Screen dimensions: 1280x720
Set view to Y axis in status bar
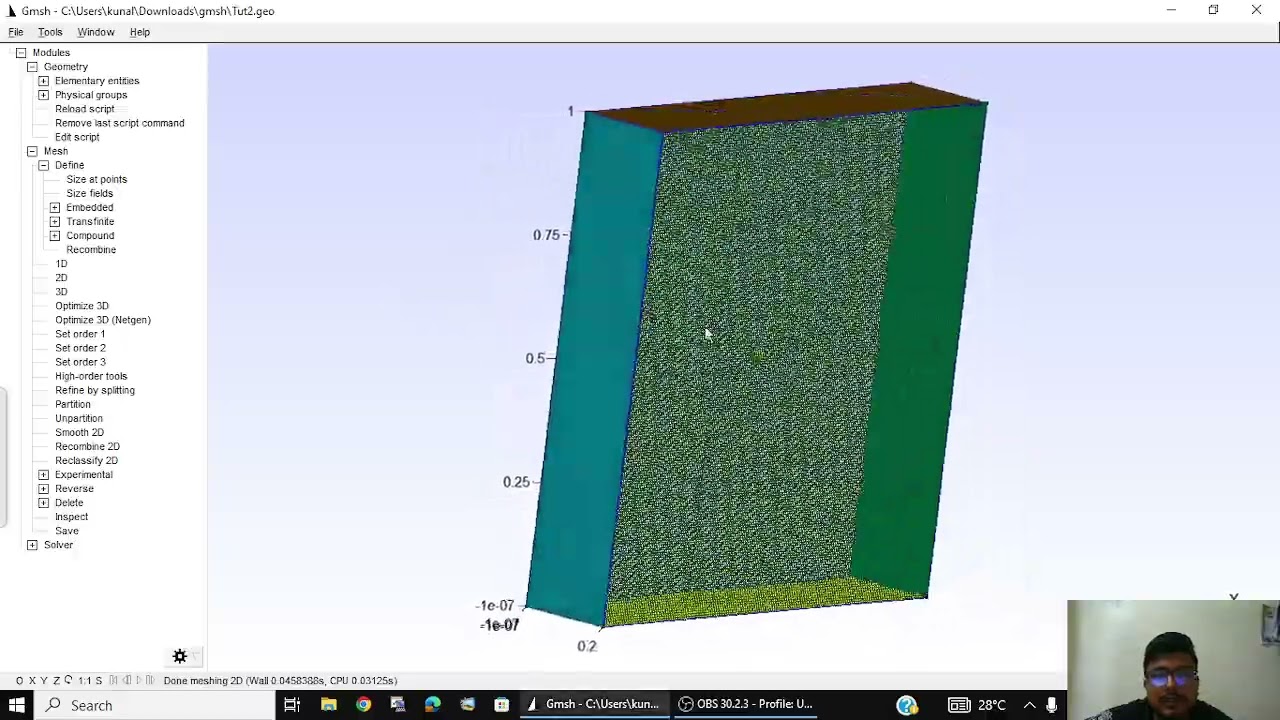tap(44, 680)
